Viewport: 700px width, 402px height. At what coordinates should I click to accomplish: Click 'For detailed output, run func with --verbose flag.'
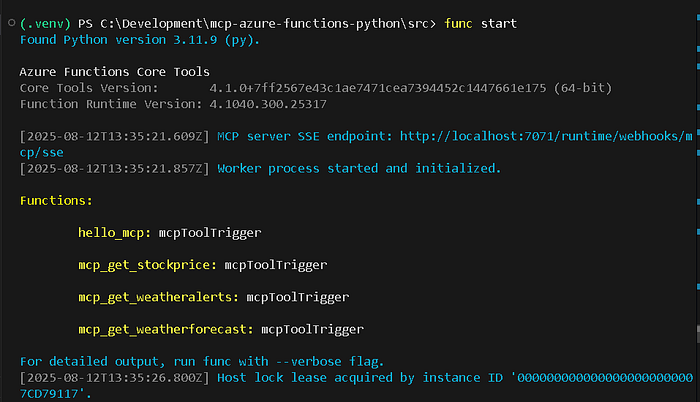tap(202, 361)
